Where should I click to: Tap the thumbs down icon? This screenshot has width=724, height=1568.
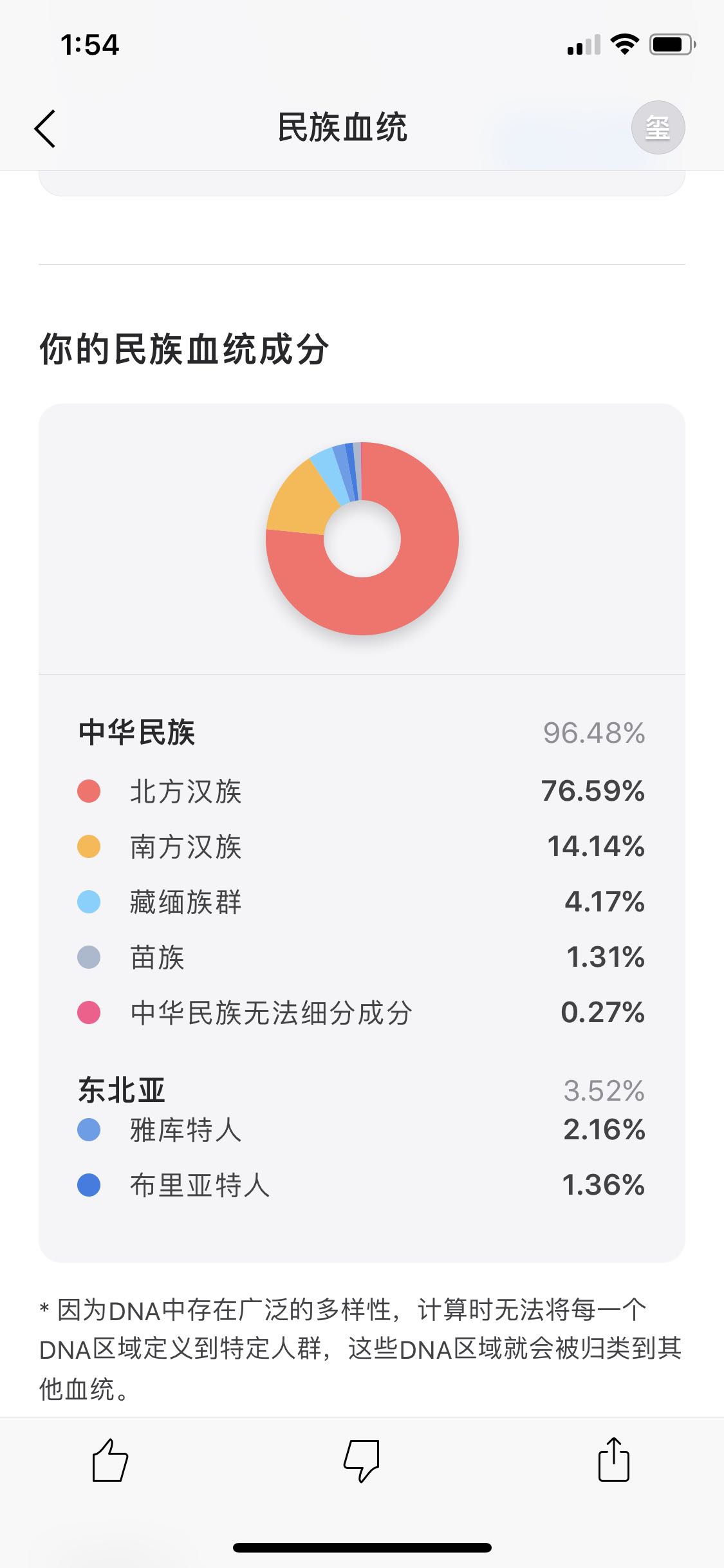point(362,1460)
